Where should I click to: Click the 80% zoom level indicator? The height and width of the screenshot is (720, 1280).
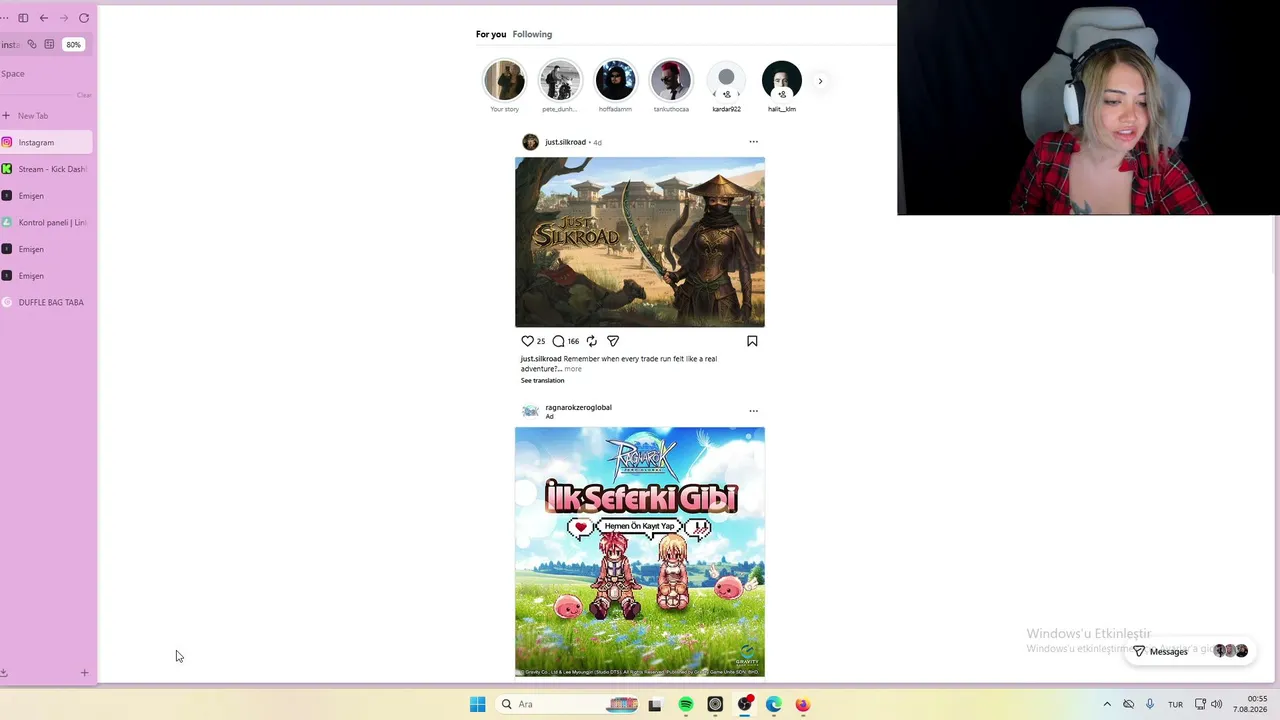[73, 45]
